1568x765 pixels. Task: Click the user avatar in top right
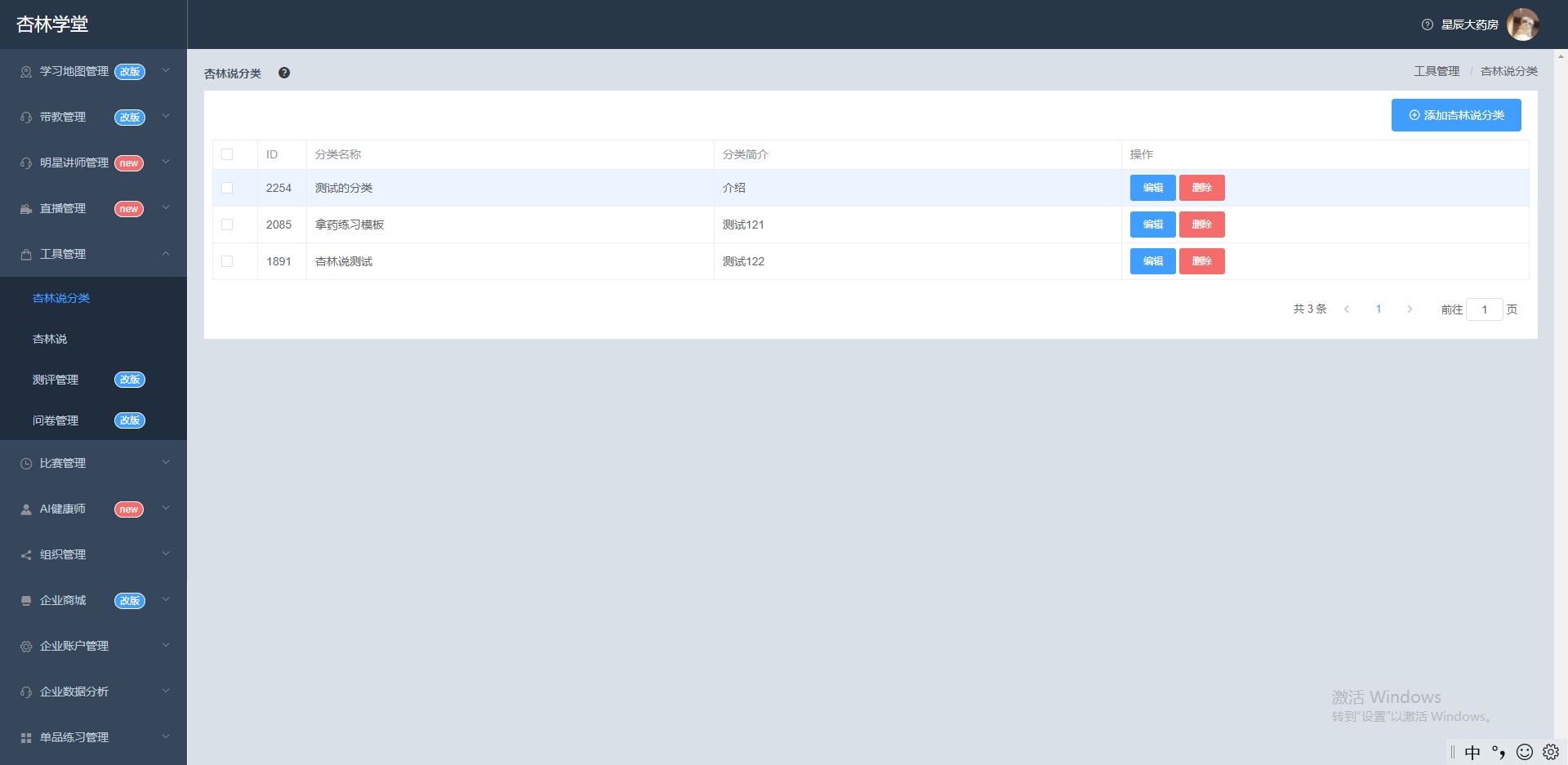[x=1522, y=24]
